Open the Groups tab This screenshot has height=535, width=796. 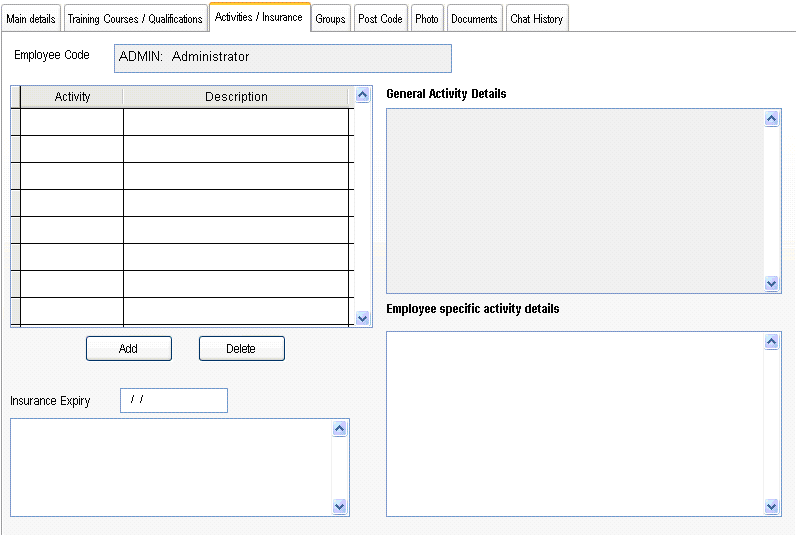click(x=330, y=19)
